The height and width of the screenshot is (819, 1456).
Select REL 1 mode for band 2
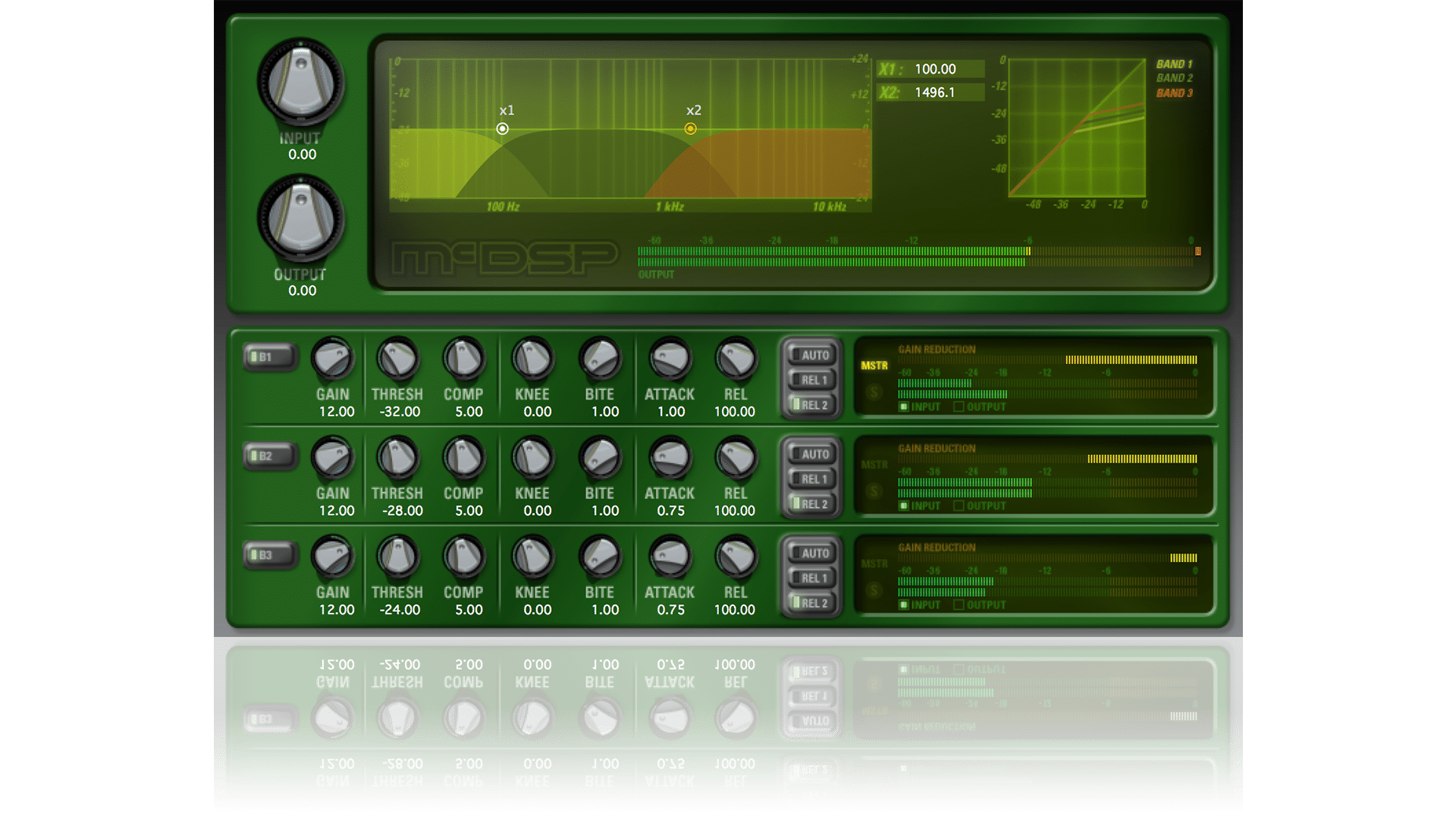click(x=811, y=479)
